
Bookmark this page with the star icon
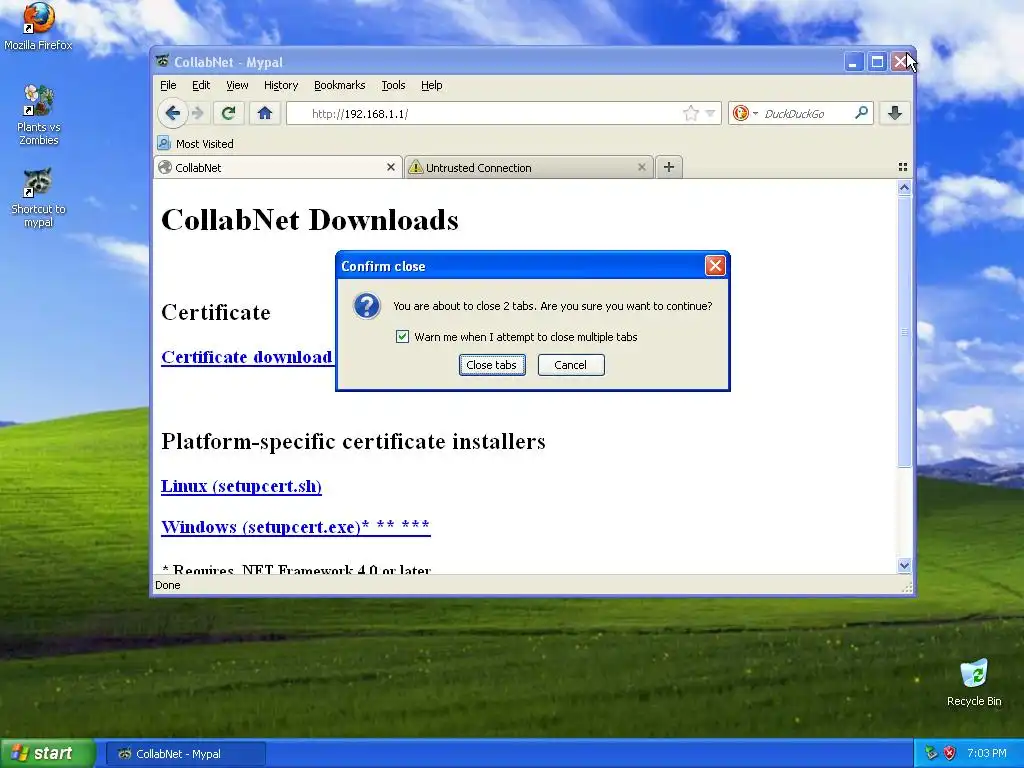690,114
